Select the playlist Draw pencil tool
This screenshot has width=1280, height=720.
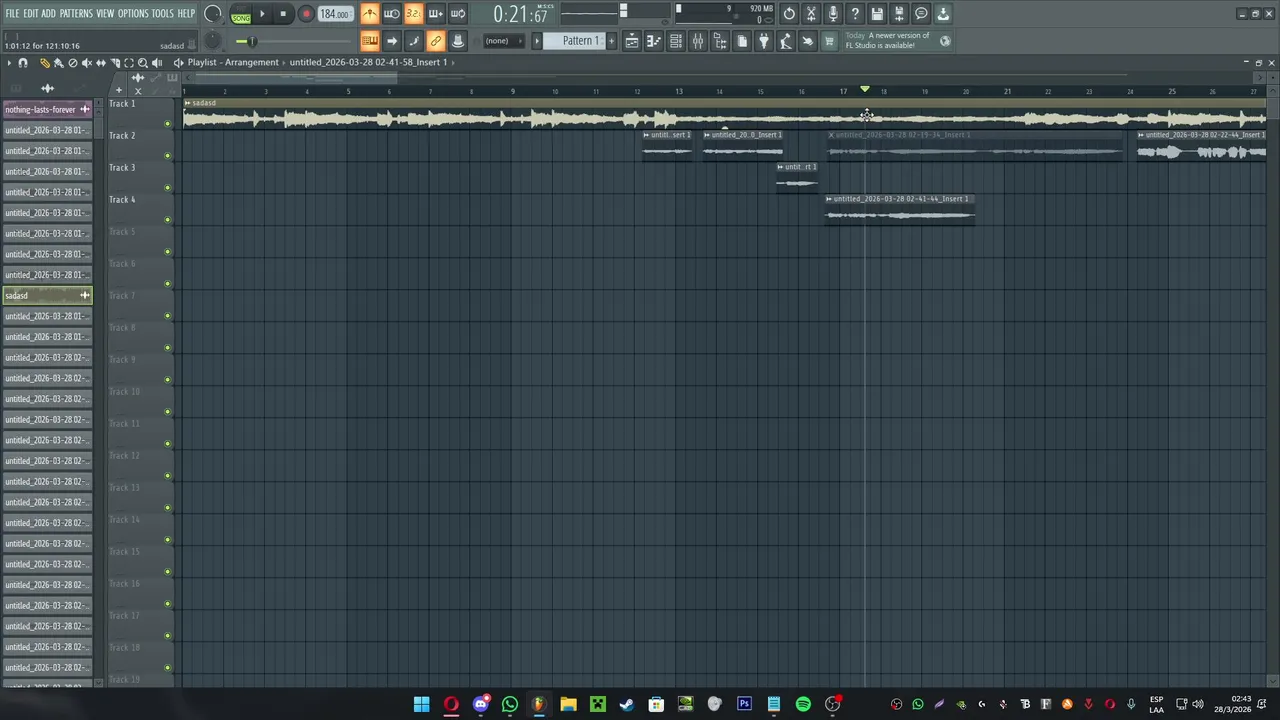coord(45,63)
